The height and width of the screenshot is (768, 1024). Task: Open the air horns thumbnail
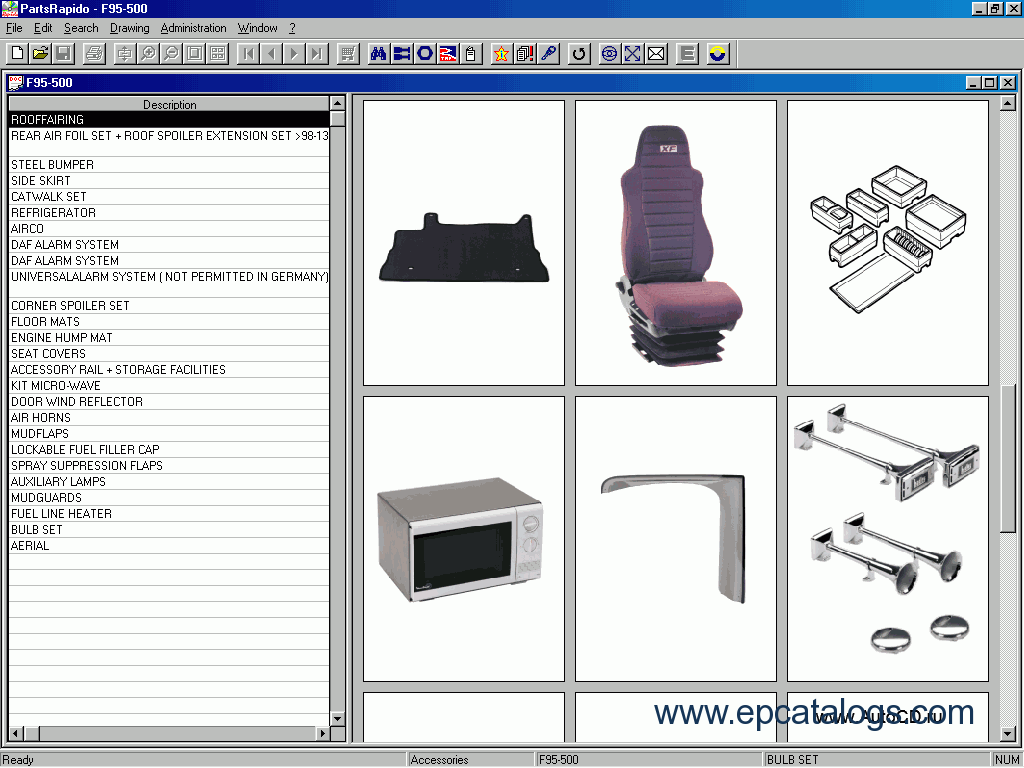coord(888,539)
